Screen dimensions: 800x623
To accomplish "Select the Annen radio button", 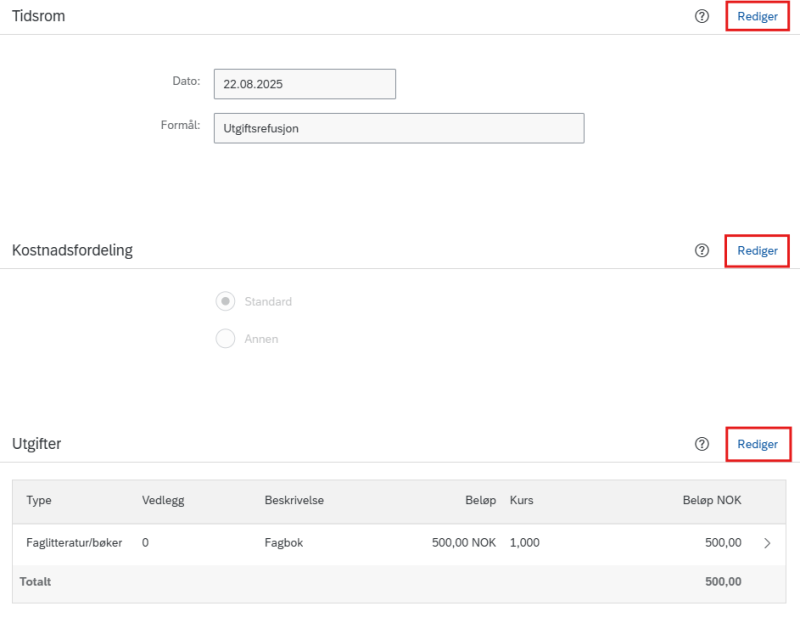I will click(x=225, y=338).
